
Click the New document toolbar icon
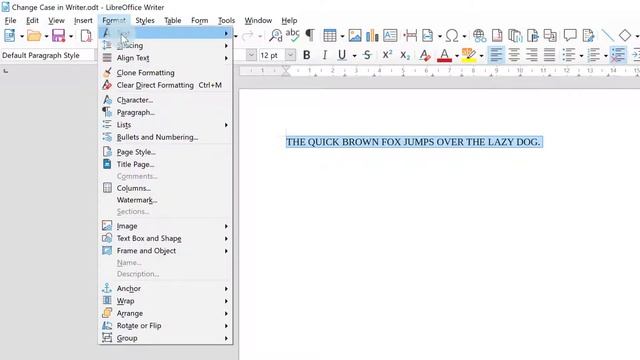(9, 36)
